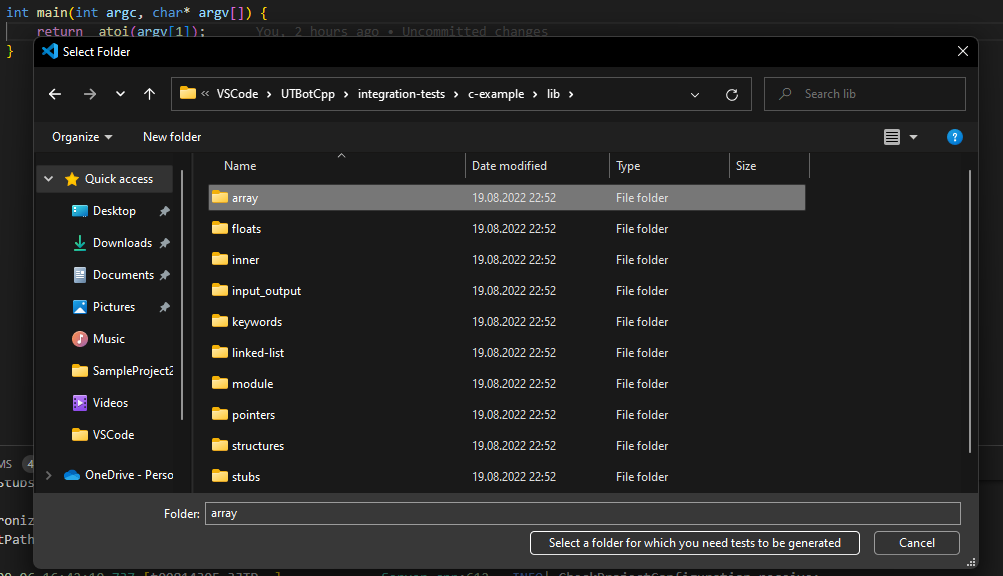Expand the chevron after lib in breadcrumb
This screenshot has height=576, width=1003.
571,94
